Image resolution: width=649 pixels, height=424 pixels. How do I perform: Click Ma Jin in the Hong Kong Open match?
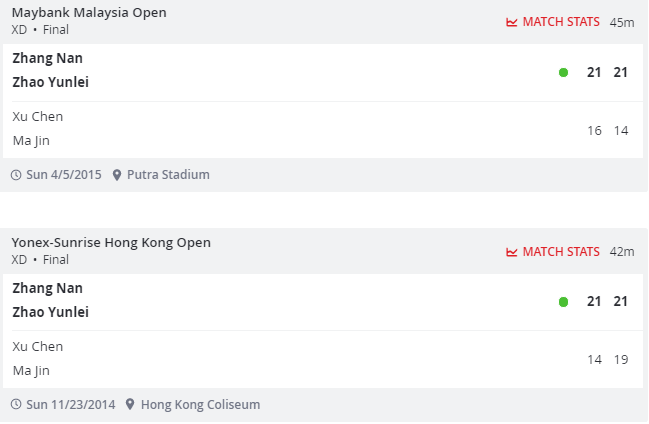pyautogui.click(x=31, y=370)
